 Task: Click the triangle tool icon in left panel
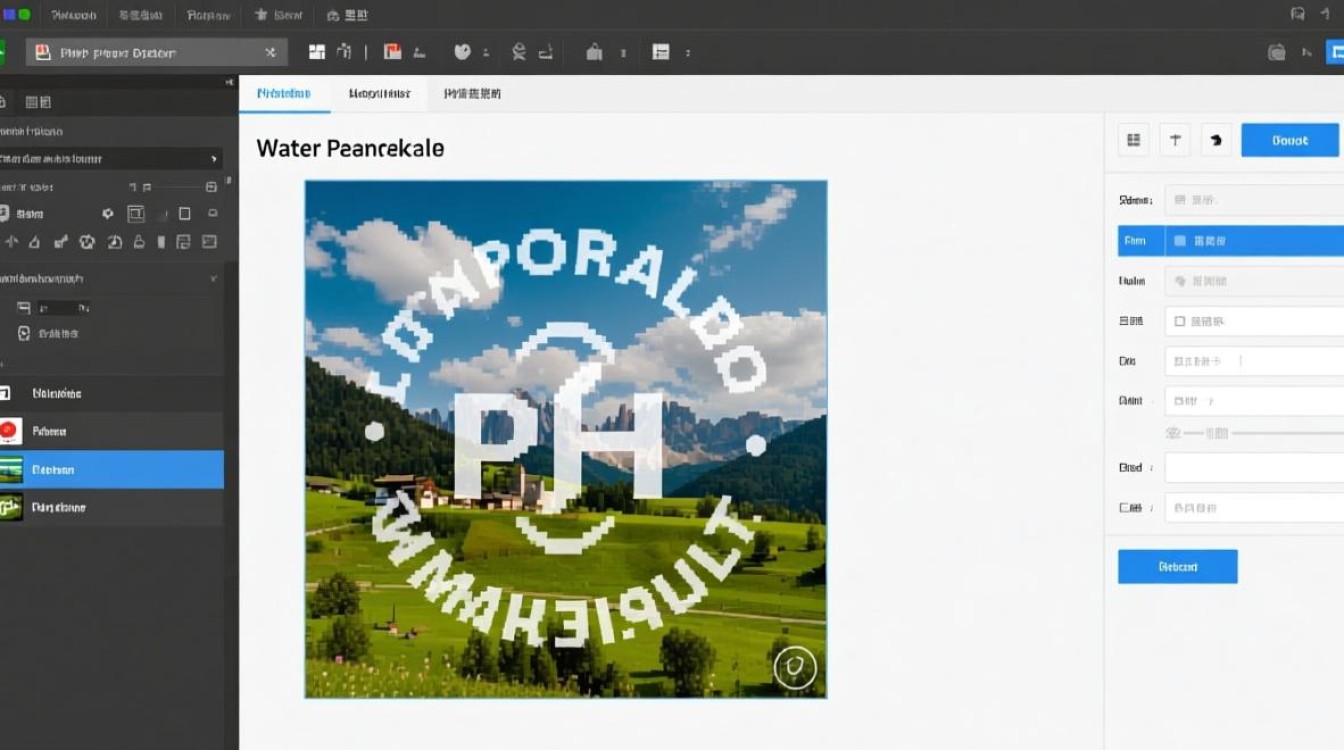pyautogui.click(x=34, y=242)
